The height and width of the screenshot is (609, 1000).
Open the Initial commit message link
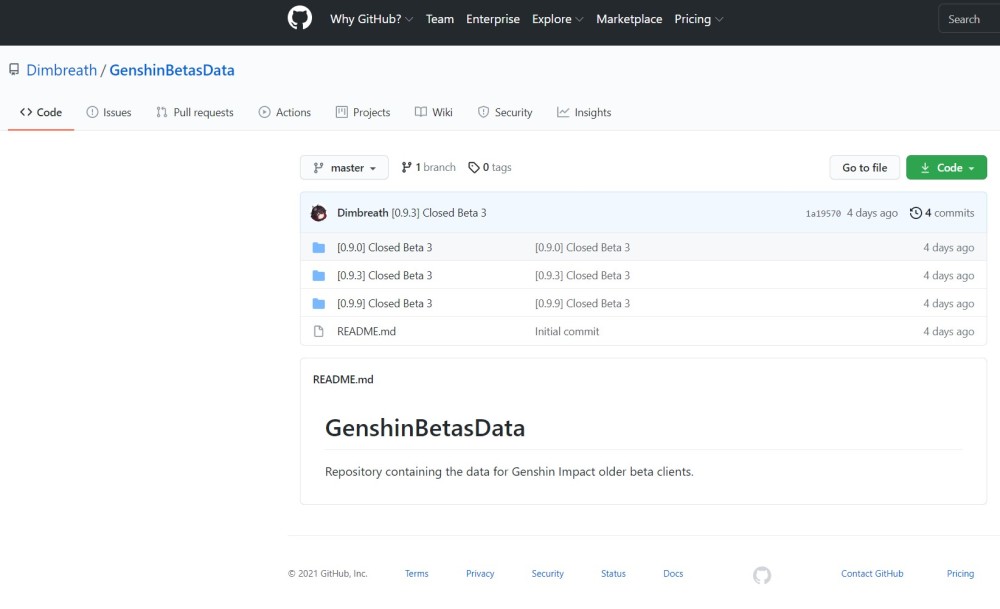point(567,332)
